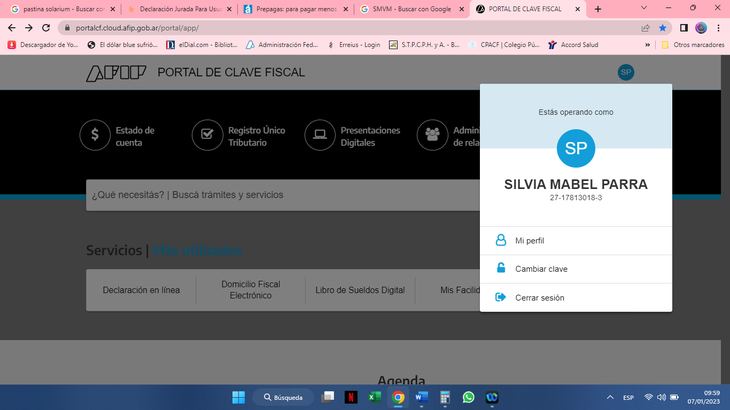The image size is (730, 410).
Task: Open the Presentaciones Digitales laptop icon
Action: 320,133
